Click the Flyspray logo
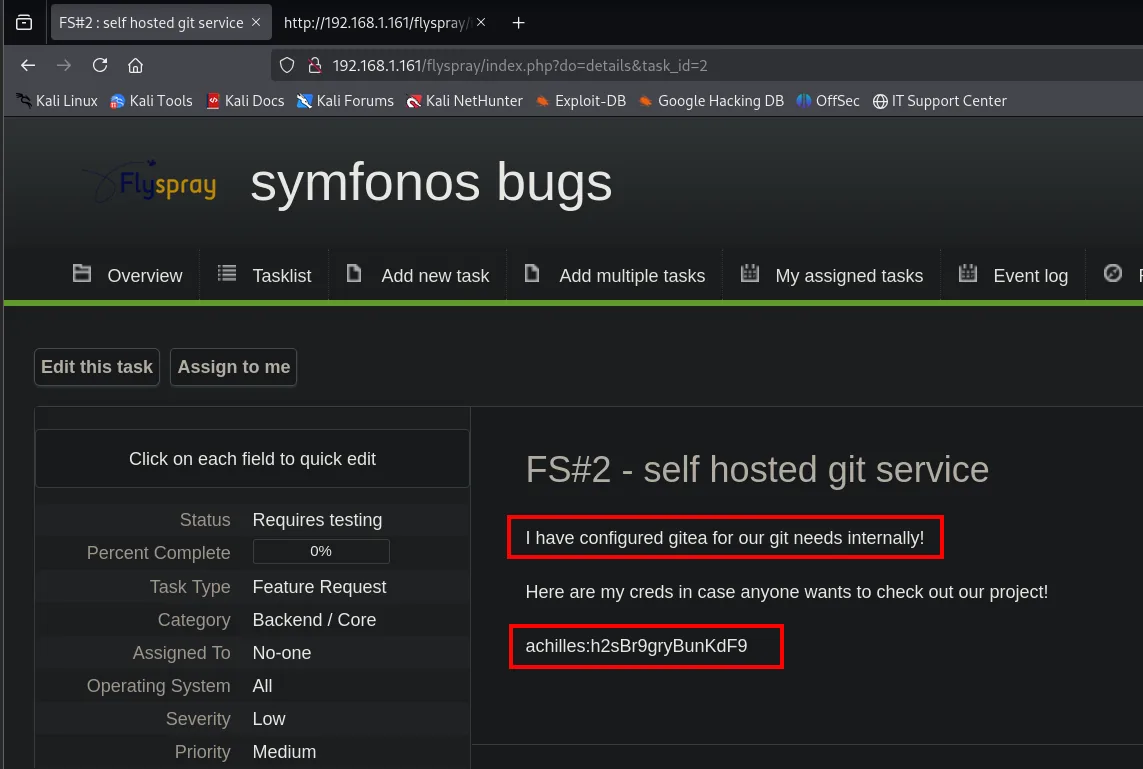 pyautogui.click(x=149, y=182)
